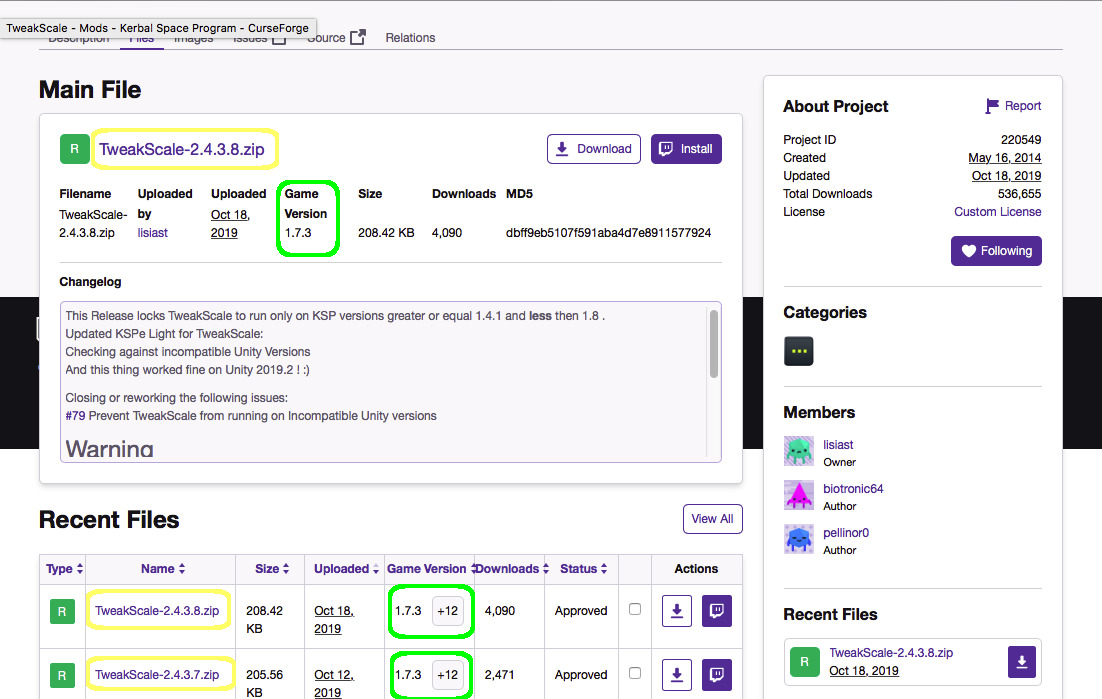Click green R badge in the sidebar Recent Files card
1102x699 pixels.
[x=805, y=662]
